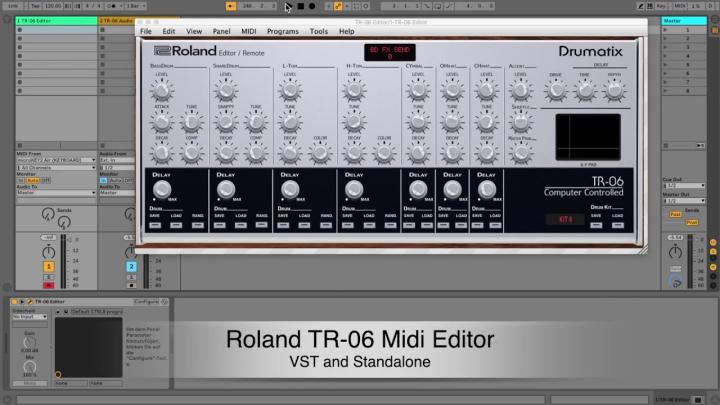Open the Panel menu
Screen dimensions: 720x405
click(221, 31)
